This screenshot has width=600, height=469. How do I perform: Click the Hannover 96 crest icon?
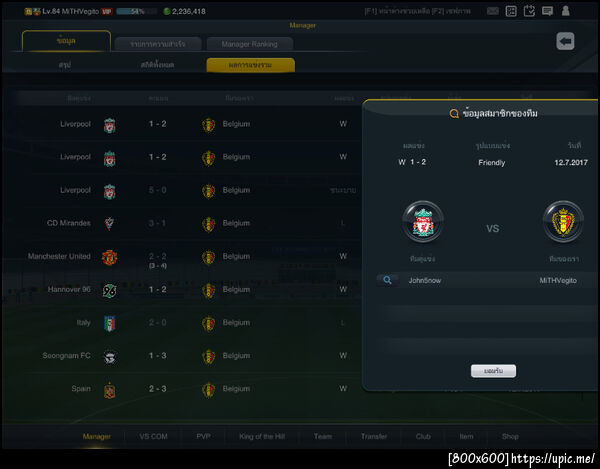pyautogui.click(x=109, y=290)
